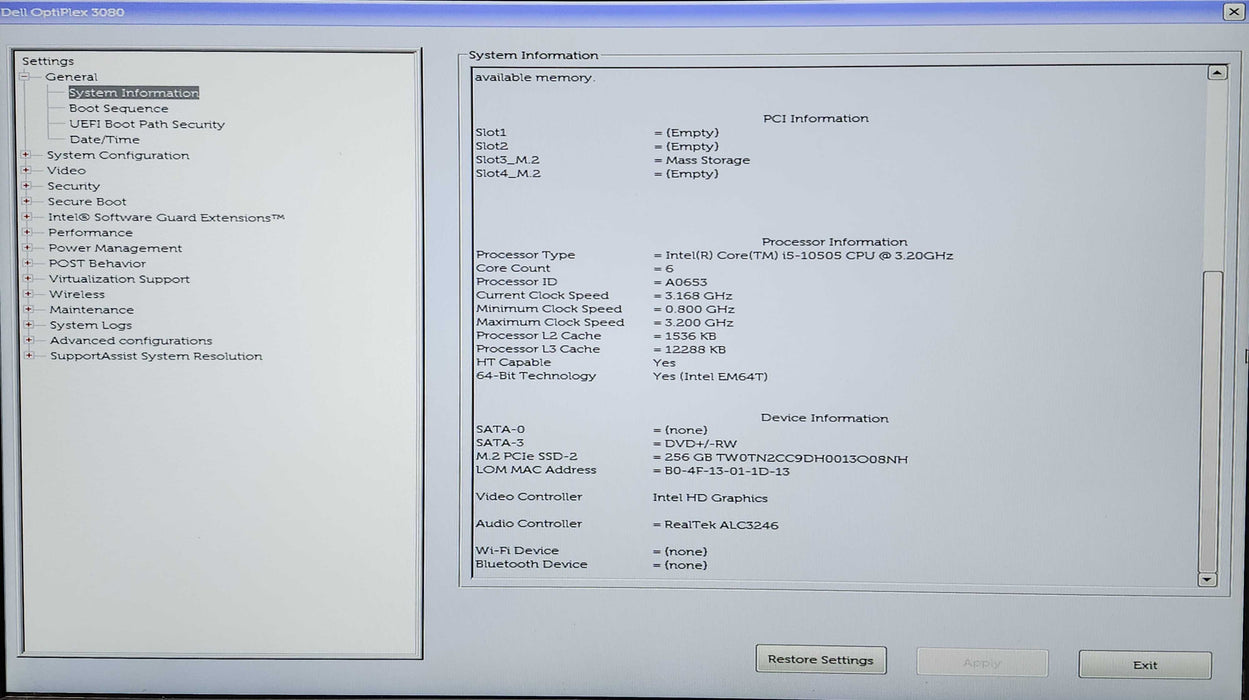Select Security category label
Image resolution: width=1249 pixels, height=700 pixels.
click(73, 186)
